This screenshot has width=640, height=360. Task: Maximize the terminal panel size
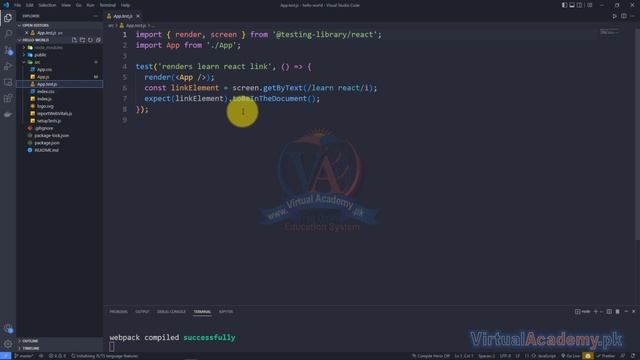coord(626,311)
